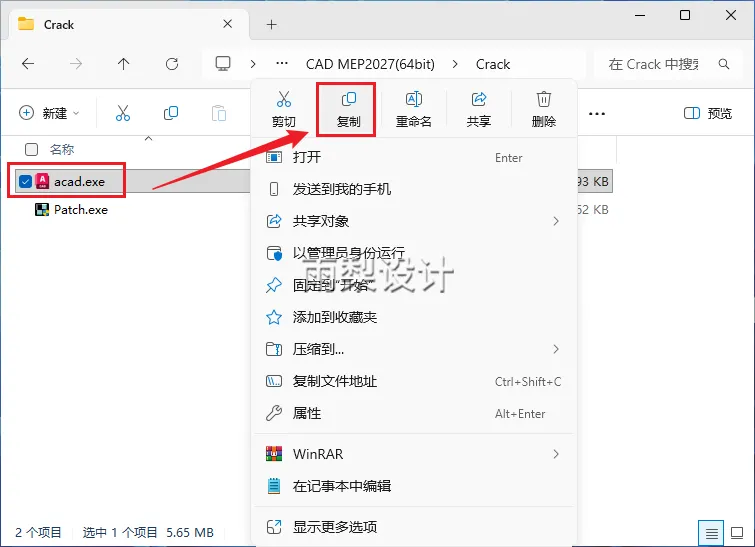Image resolution: width=755 pixels, height=547 pixels.
Task: Click the Rename (重命名) icon in the context menu
Action: [414, 99]
